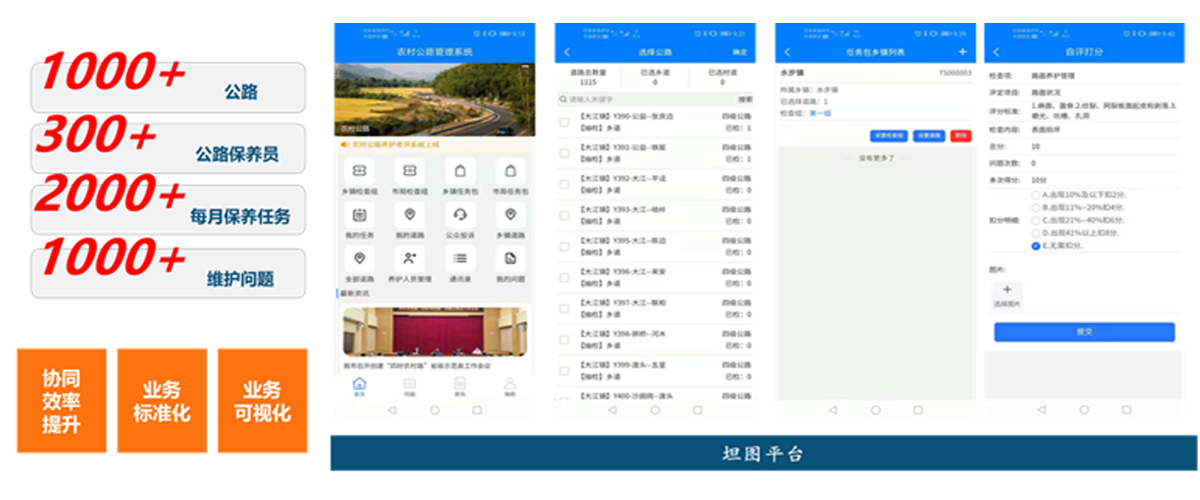This screenshot has height=500, width=1200.
Task: Click the red delete button for 永步镇
Action: pos(960,135)
